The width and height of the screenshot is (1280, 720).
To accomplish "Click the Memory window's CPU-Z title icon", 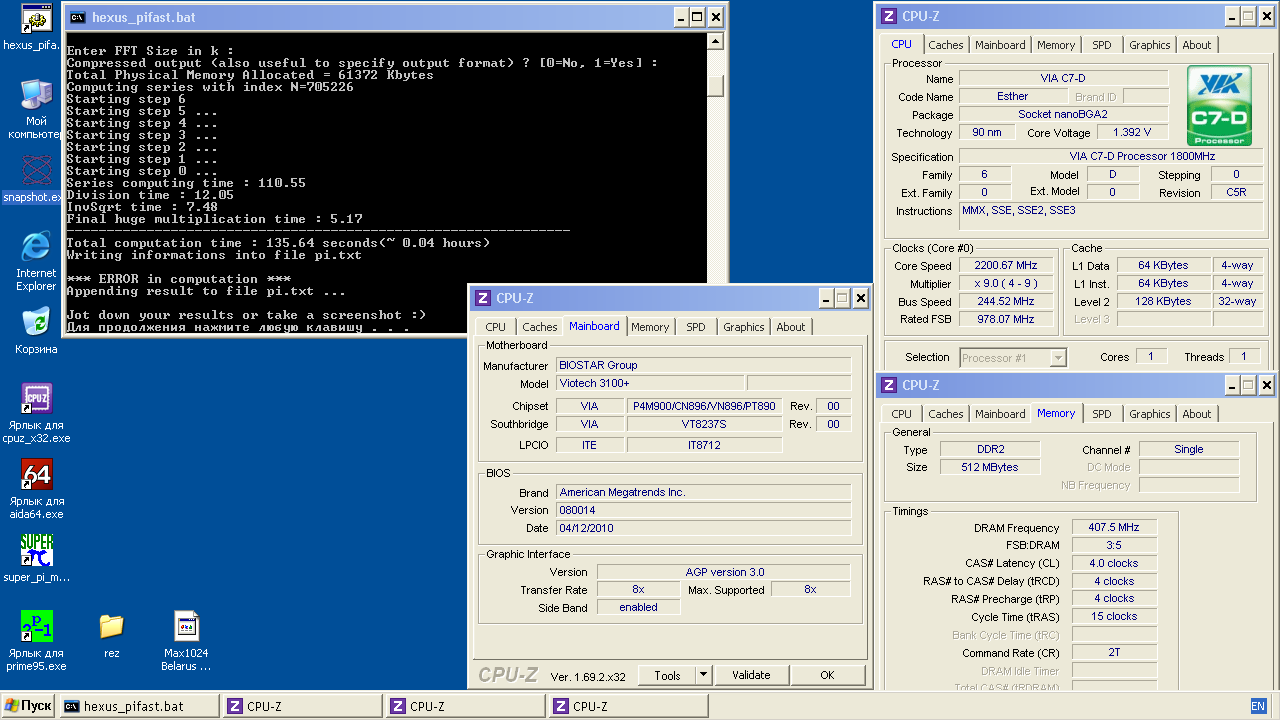I will tap(888, 385).
